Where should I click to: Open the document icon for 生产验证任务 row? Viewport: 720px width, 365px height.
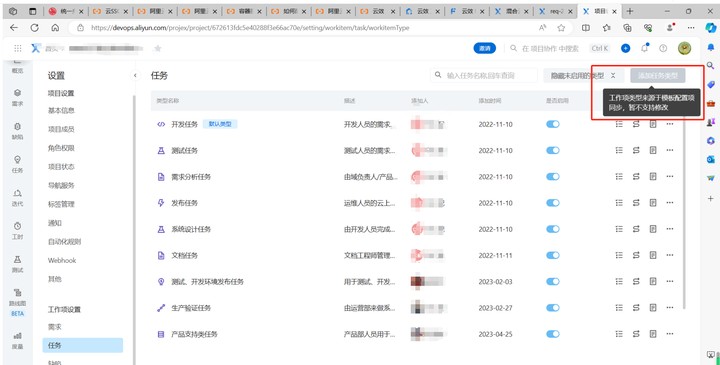pyautogui.click(x=653, y=308)
